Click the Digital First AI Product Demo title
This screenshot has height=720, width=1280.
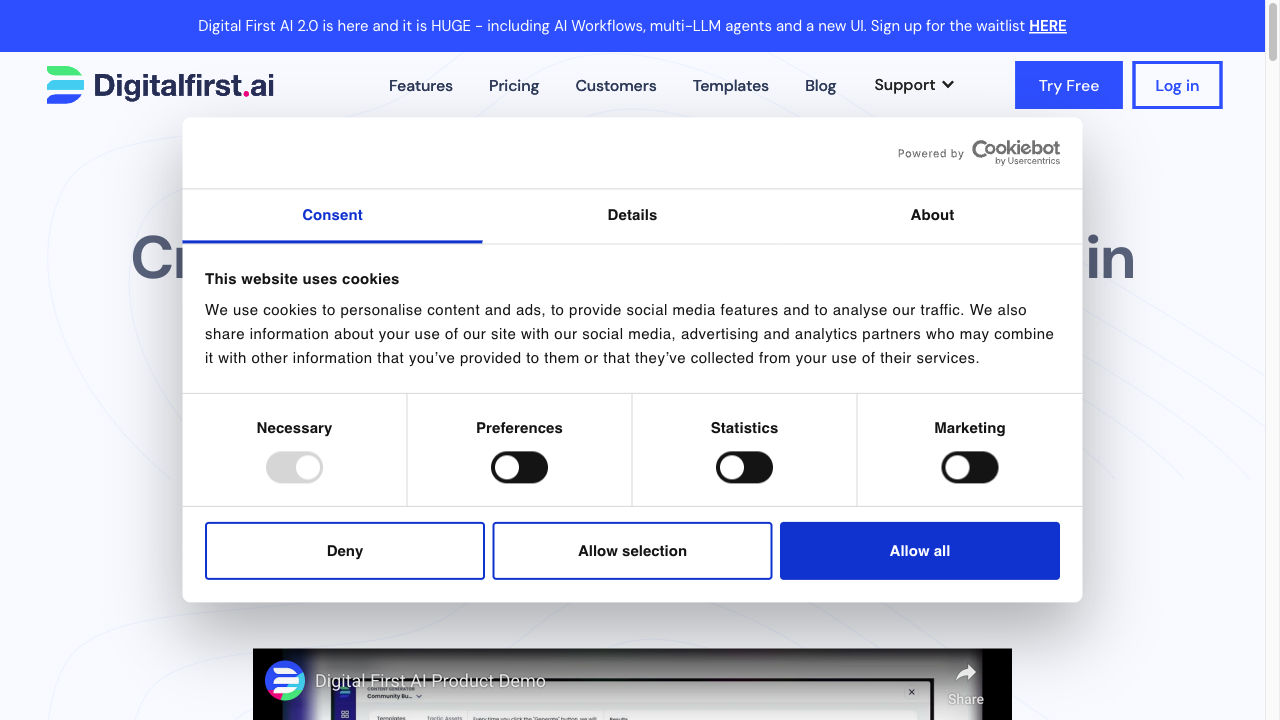(x=430, y=681)
